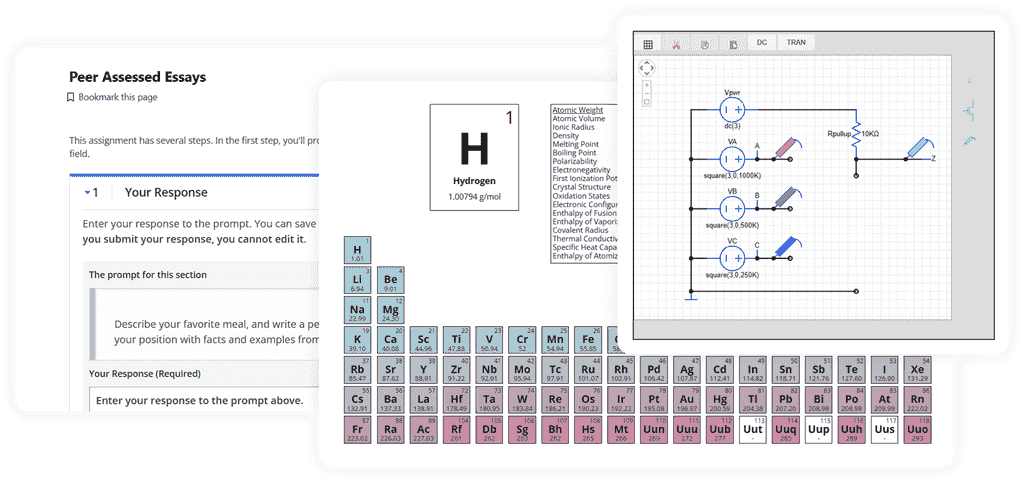Select Covalent Radius property
Viewport: 1024px width, 482px height.
pos(580,231)
